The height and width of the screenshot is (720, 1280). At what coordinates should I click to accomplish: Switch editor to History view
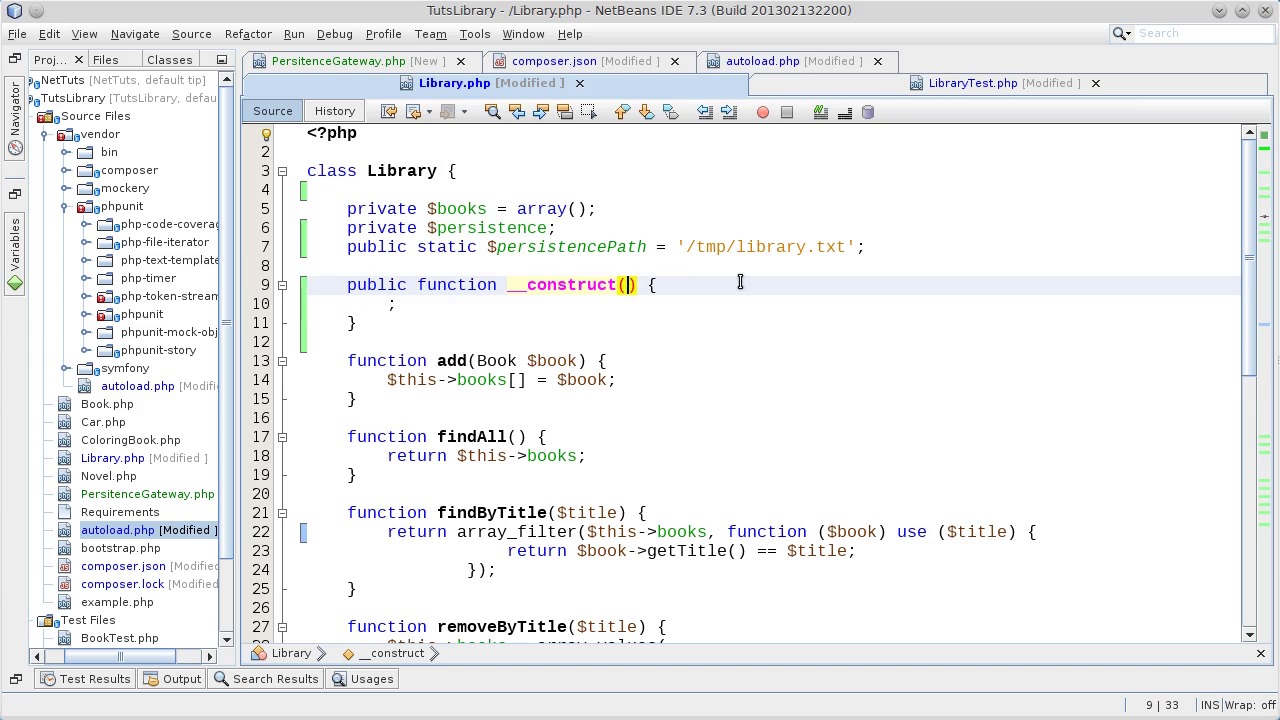pyautogui.click(x=334, y=111)
